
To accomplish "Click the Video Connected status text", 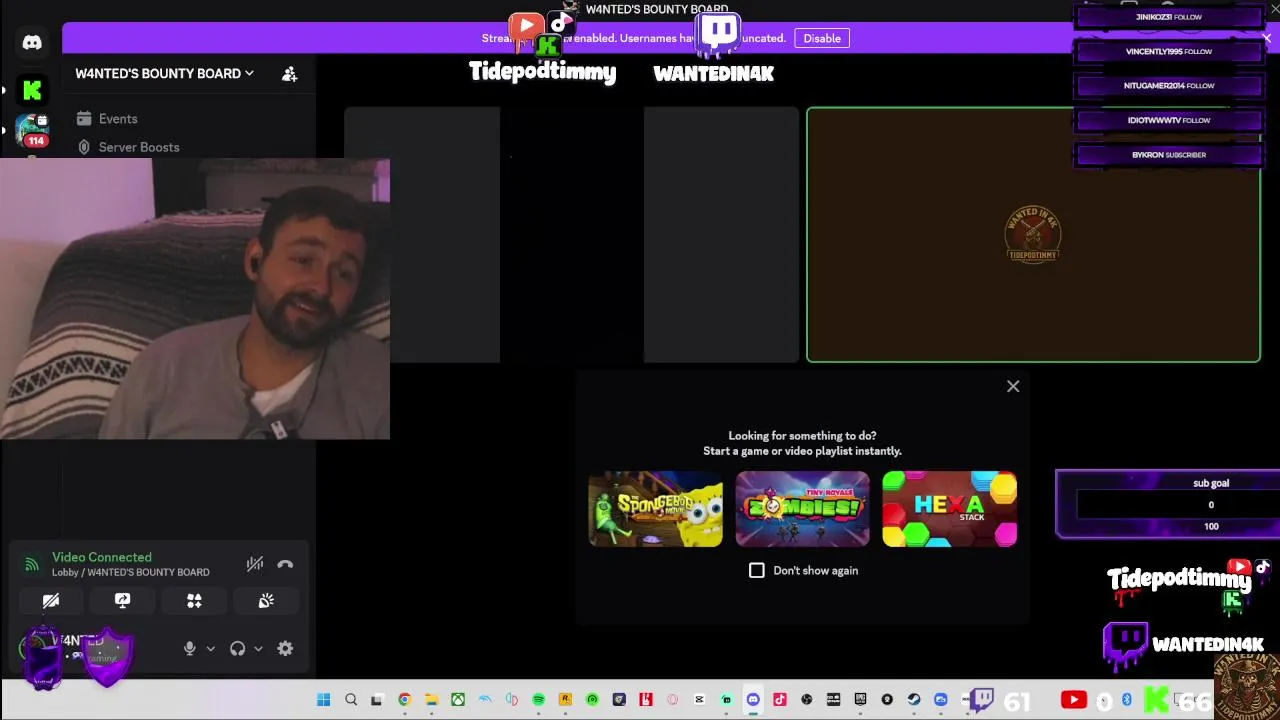I will point(102,557).
